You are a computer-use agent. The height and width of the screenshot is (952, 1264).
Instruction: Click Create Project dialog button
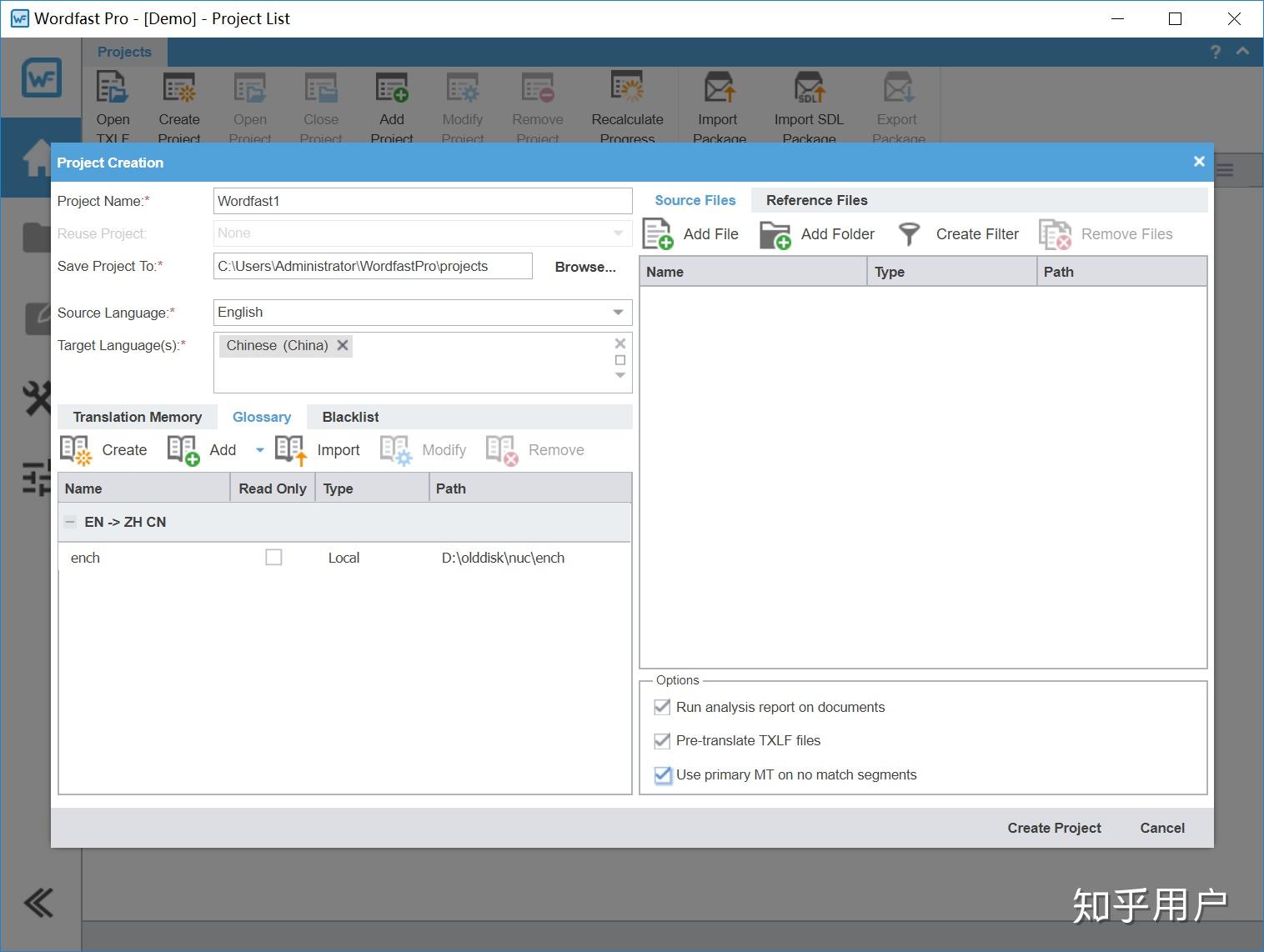click(1054, 828)
